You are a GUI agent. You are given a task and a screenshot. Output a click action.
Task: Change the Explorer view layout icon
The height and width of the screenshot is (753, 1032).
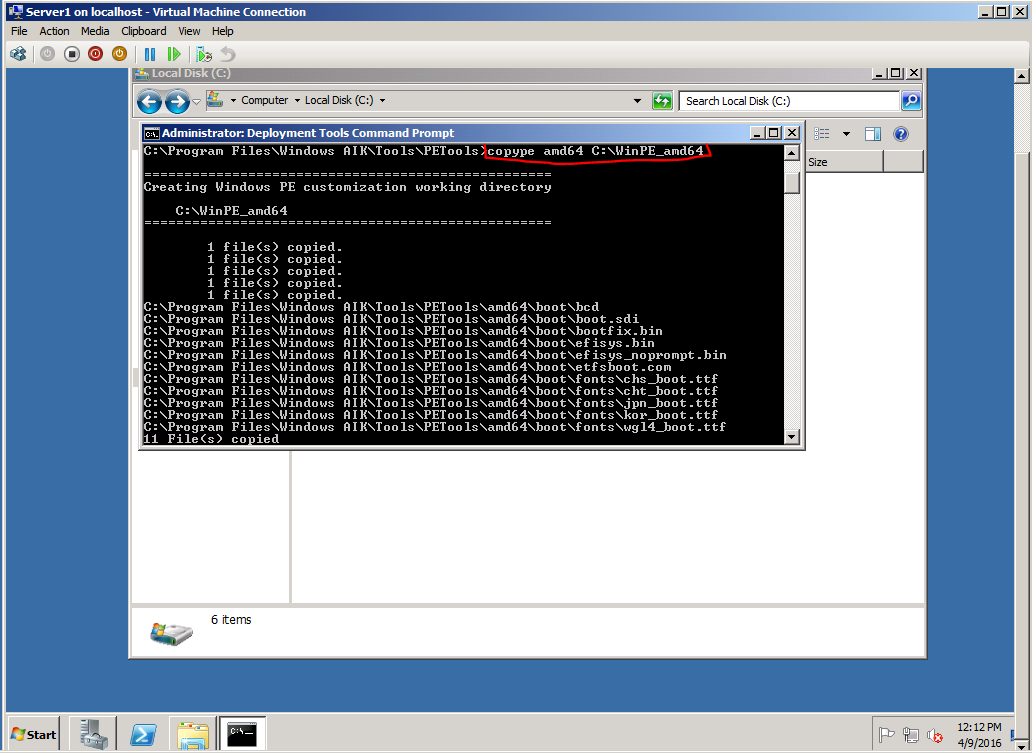point(822,134)
